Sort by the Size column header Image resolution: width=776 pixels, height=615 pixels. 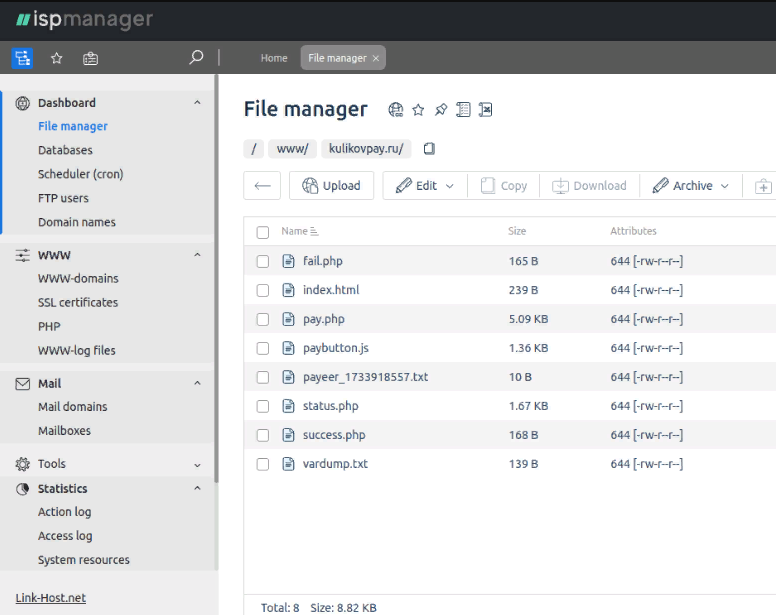point(517,231)
